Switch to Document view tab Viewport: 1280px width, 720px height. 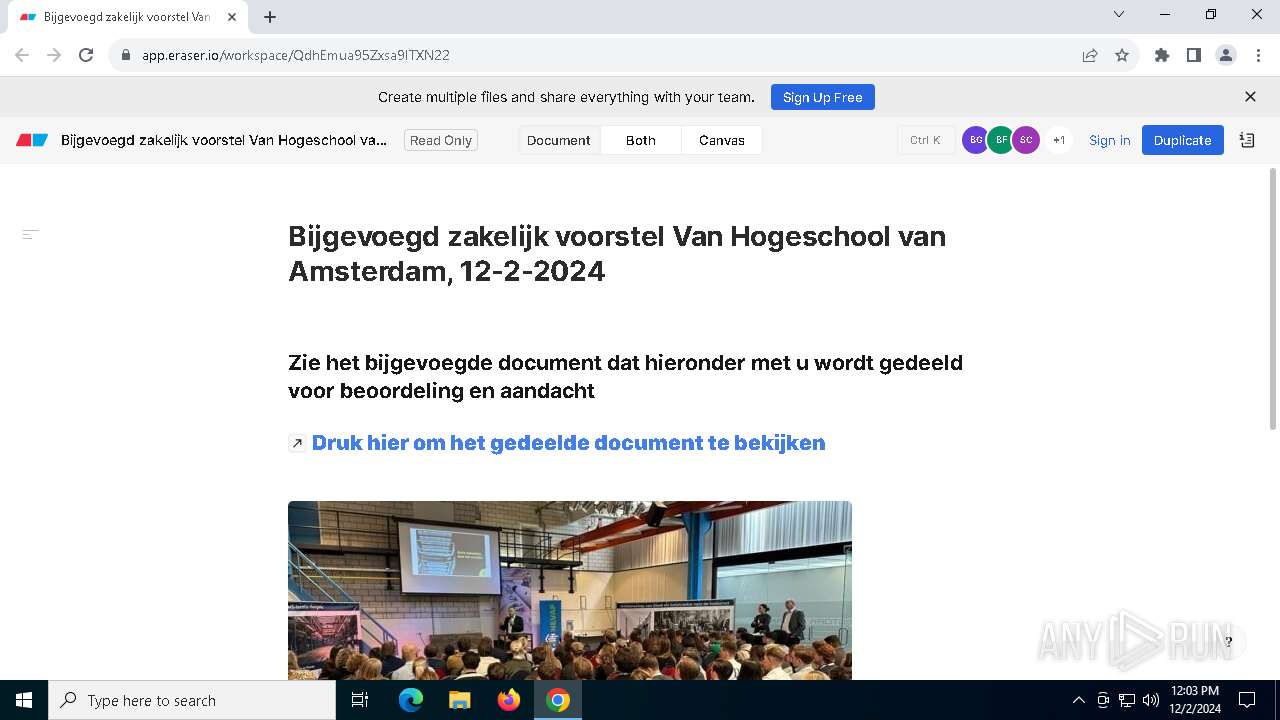point(558,140)
